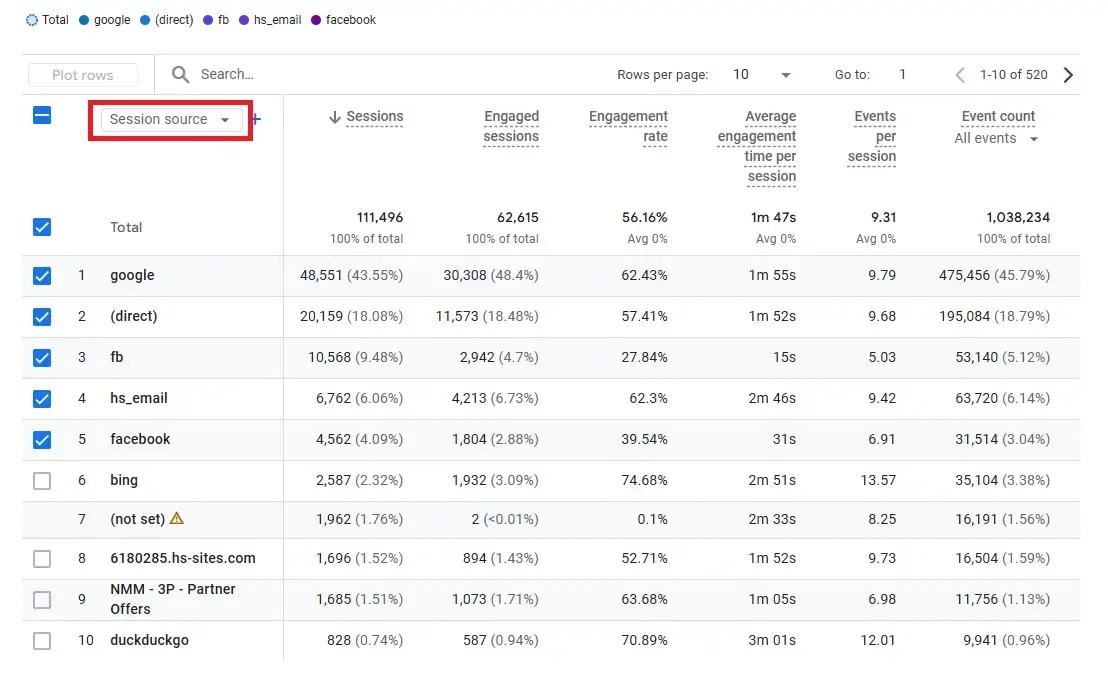Go to the previous page arrow
The width and height of the screenshot is (1108, 674).
click(960, 75)
